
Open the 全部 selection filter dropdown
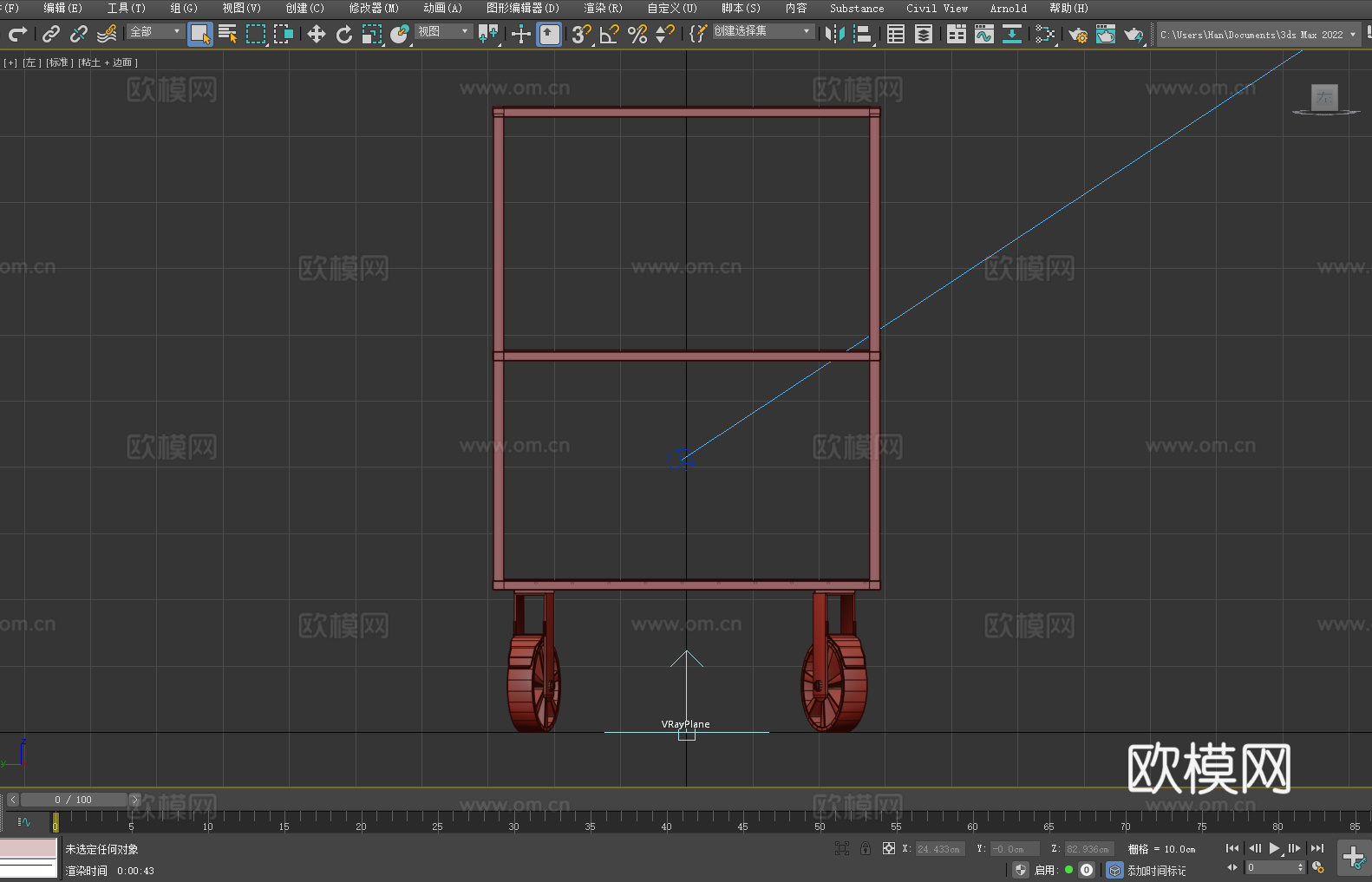(x=155, y=32)
